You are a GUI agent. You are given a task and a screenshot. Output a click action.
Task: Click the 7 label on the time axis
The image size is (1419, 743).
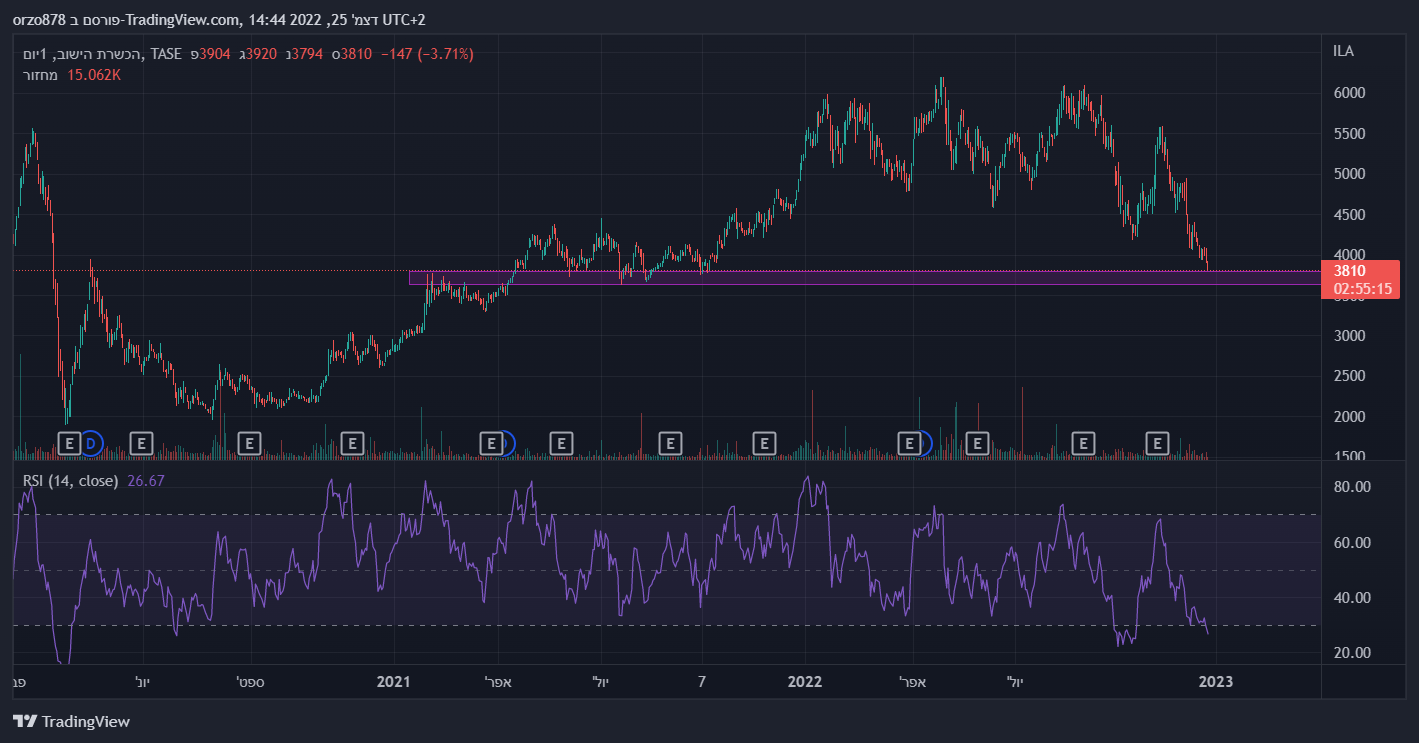702,682
